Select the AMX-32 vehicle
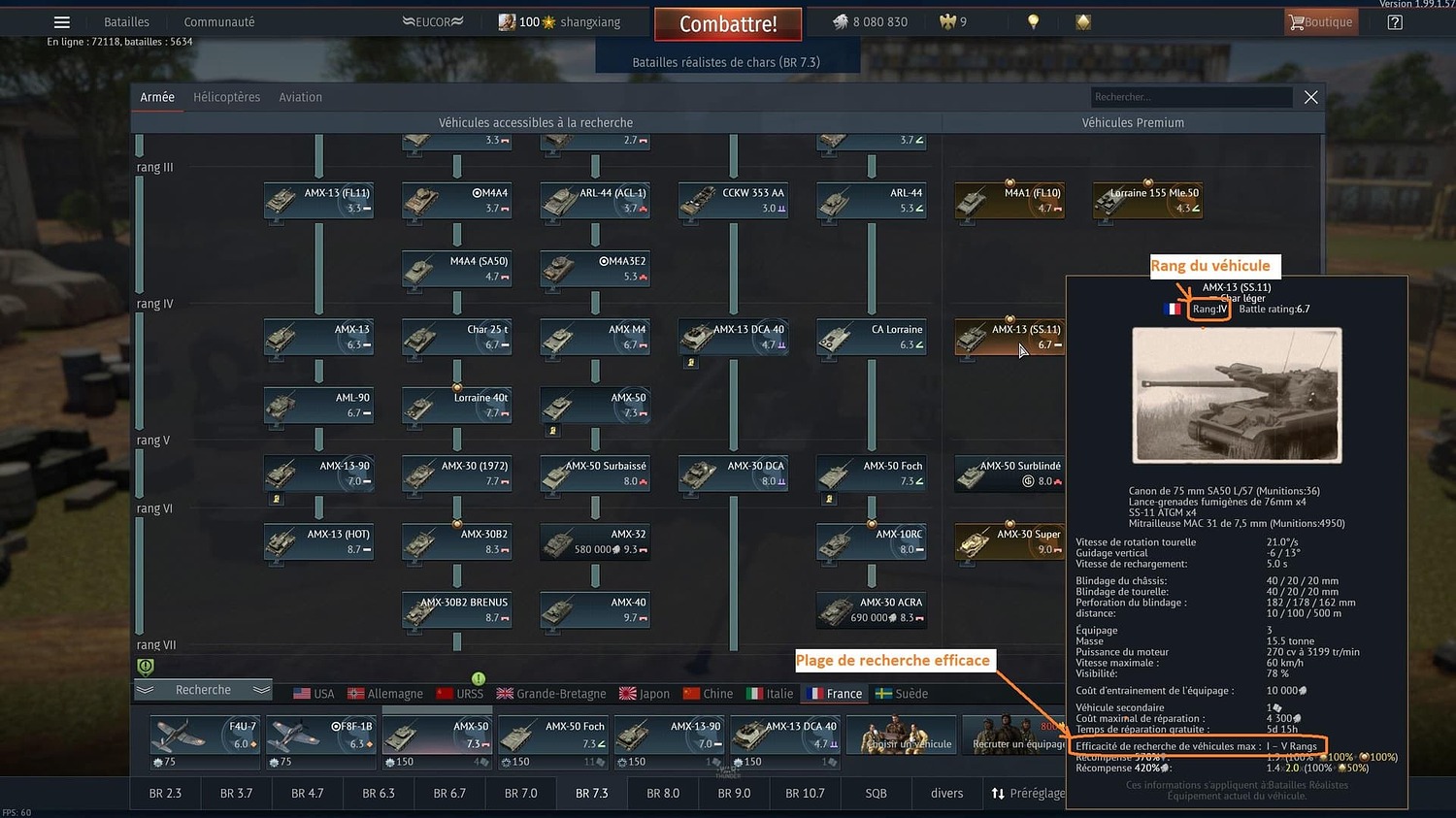This screenshot has width=1456, height=818. coord(595,541)
